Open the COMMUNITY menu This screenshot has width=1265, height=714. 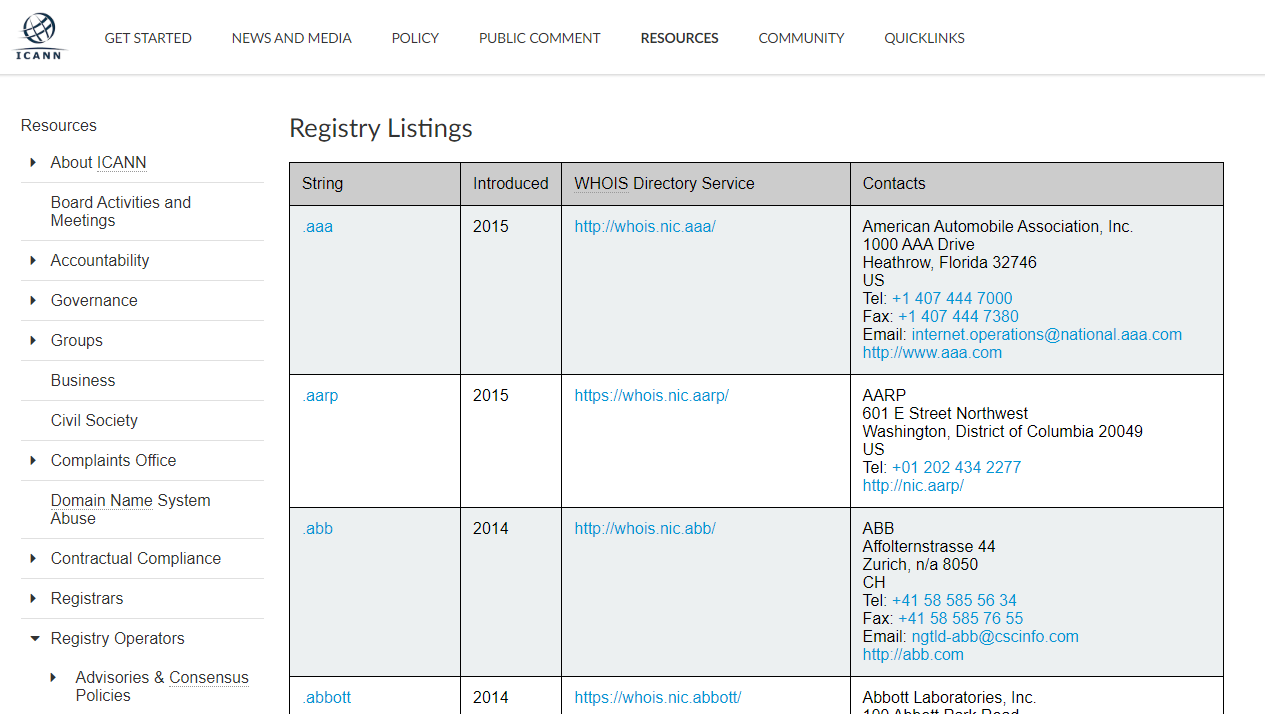tap(801, 38)
